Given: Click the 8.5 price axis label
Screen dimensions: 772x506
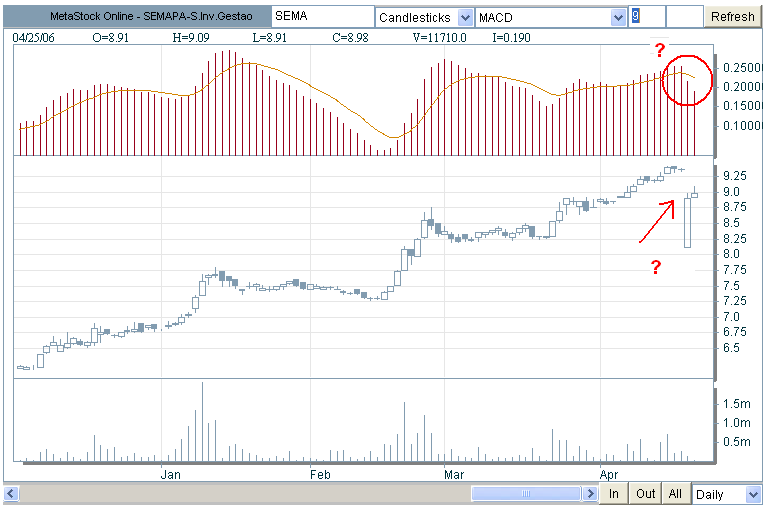Looking at the screenshot, I should tap(731, 223).
